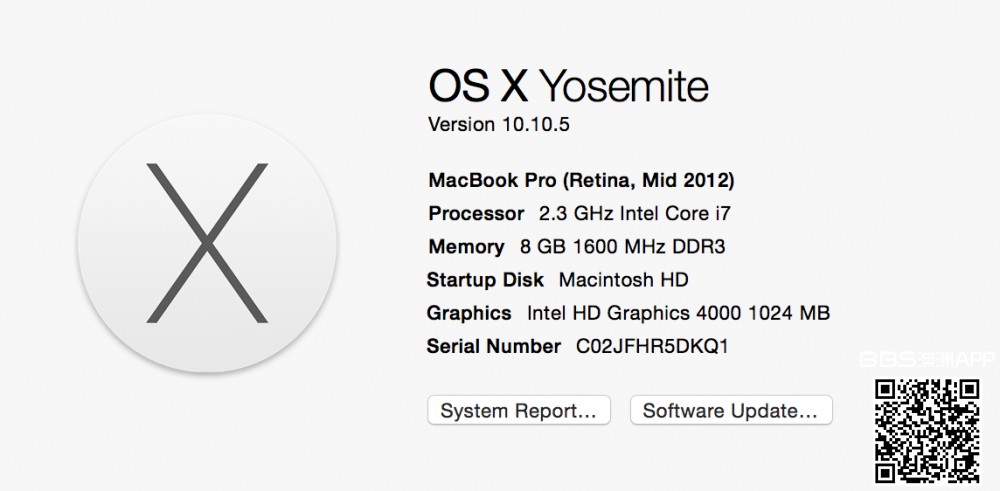Open the System Report button
This screenshot has height=491, width=1000.
tap(518, 410)
